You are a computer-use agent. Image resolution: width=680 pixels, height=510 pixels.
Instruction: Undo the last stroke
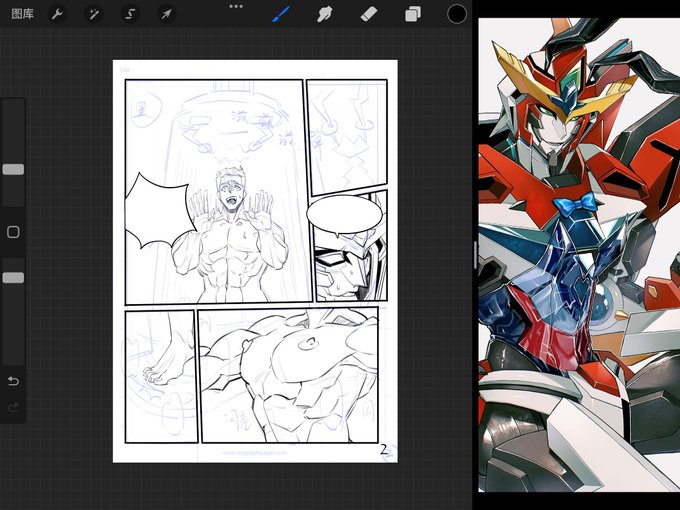pyautogui.click(x=13, y=381)
